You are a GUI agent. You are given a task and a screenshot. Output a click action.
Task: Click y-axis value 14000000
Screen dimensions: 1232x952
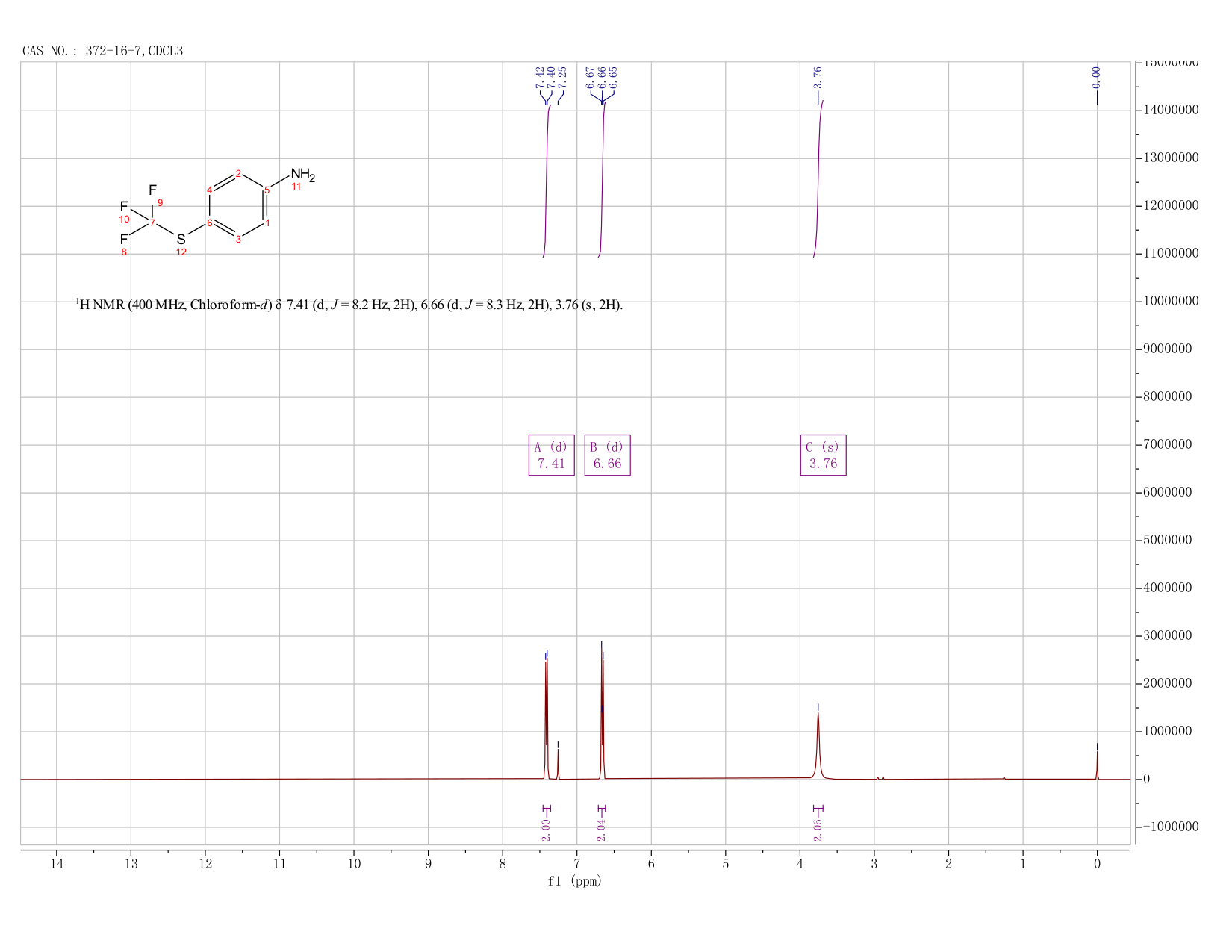[x=1171, y=111]
